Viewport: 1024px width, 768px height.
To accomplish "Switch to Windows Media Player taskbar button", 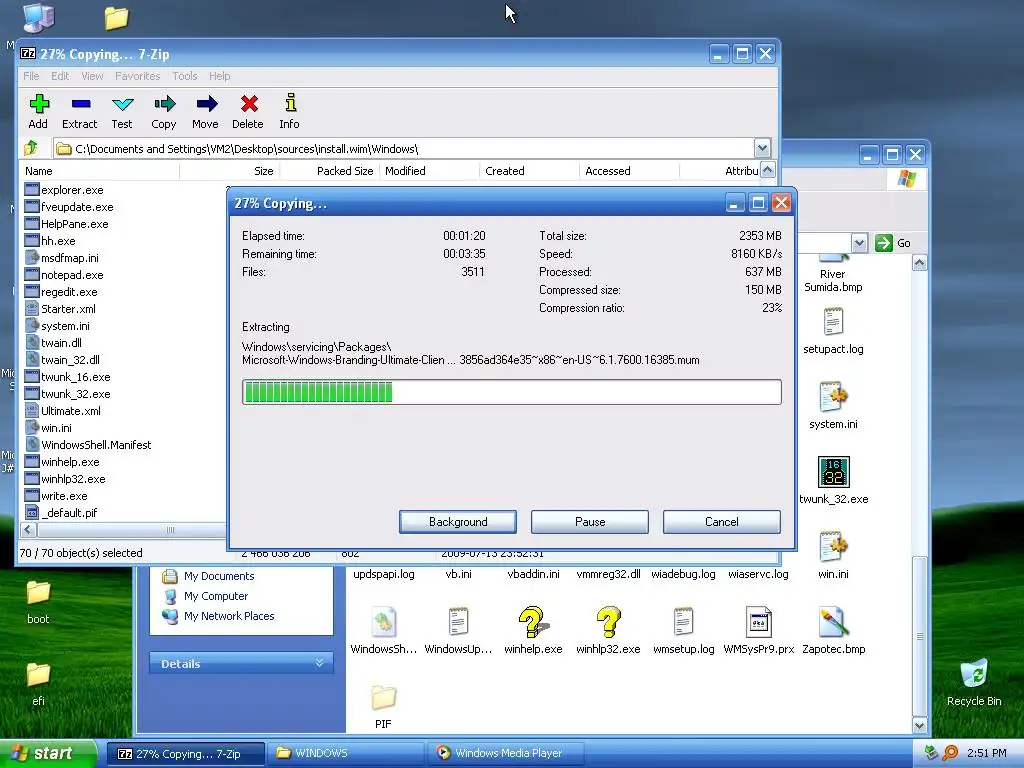I will (505, 753).
